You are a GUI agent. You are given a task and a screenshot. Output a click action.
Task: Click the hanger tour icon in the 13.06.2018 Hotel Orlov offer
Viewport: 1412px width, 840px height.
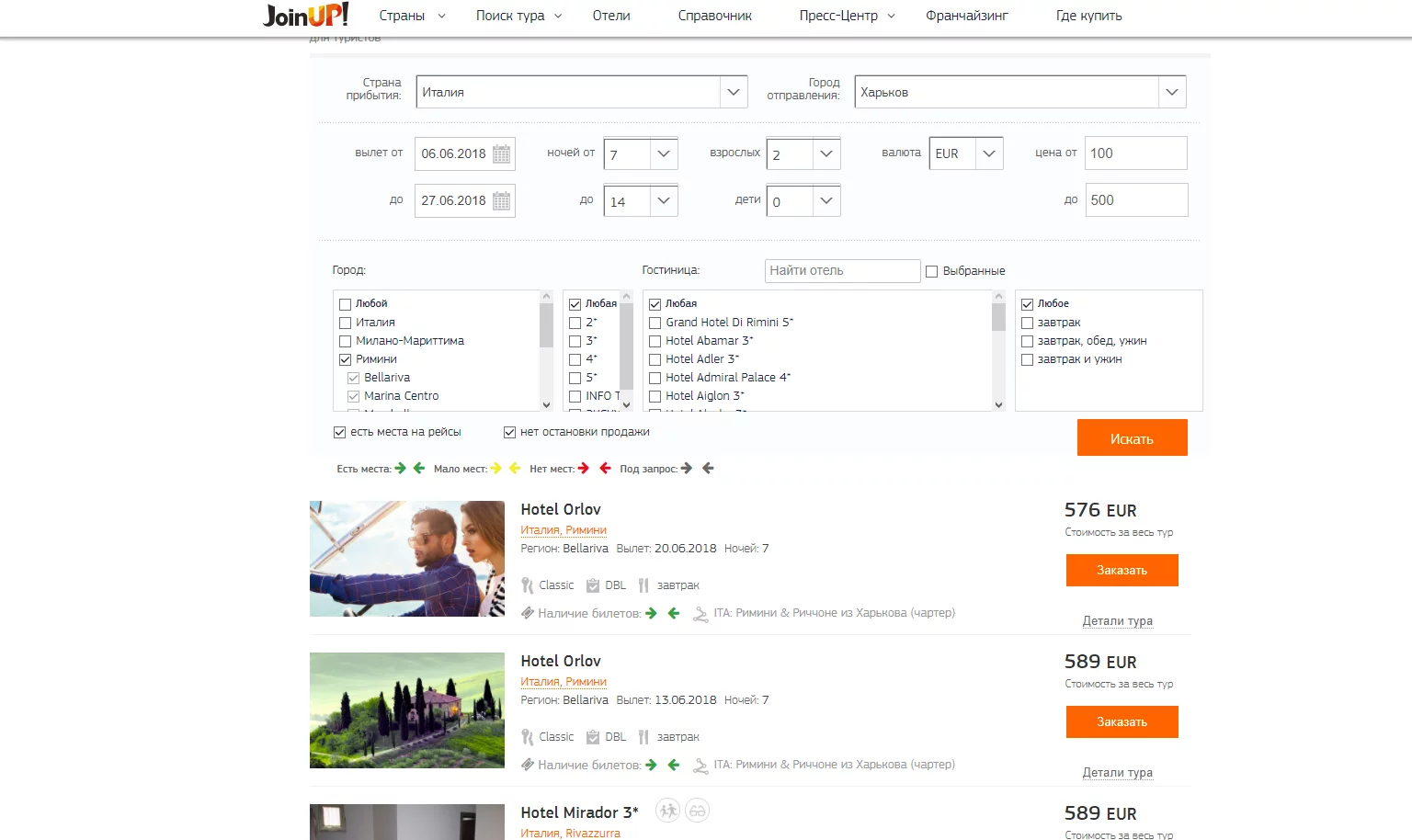(x=700, y=766)
